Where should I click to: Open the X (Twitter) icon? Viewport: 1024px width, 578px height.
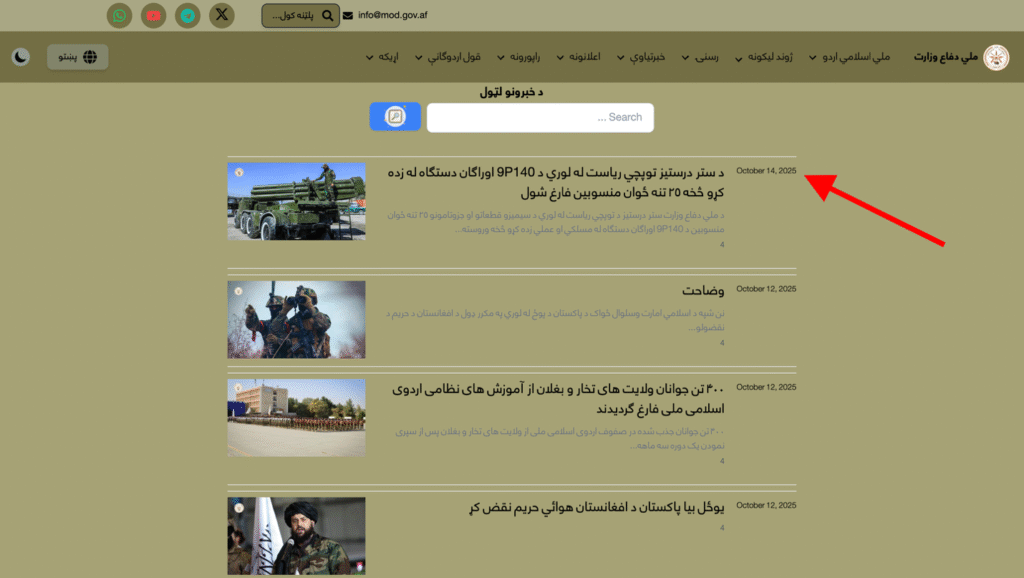tap(222, 15)
